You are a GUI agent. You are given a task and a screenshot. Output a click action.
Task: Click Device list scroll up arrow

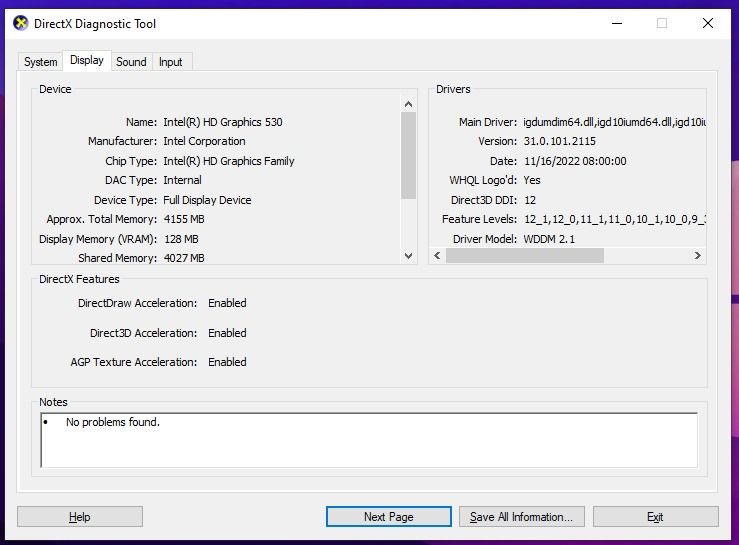coord(408,104)
